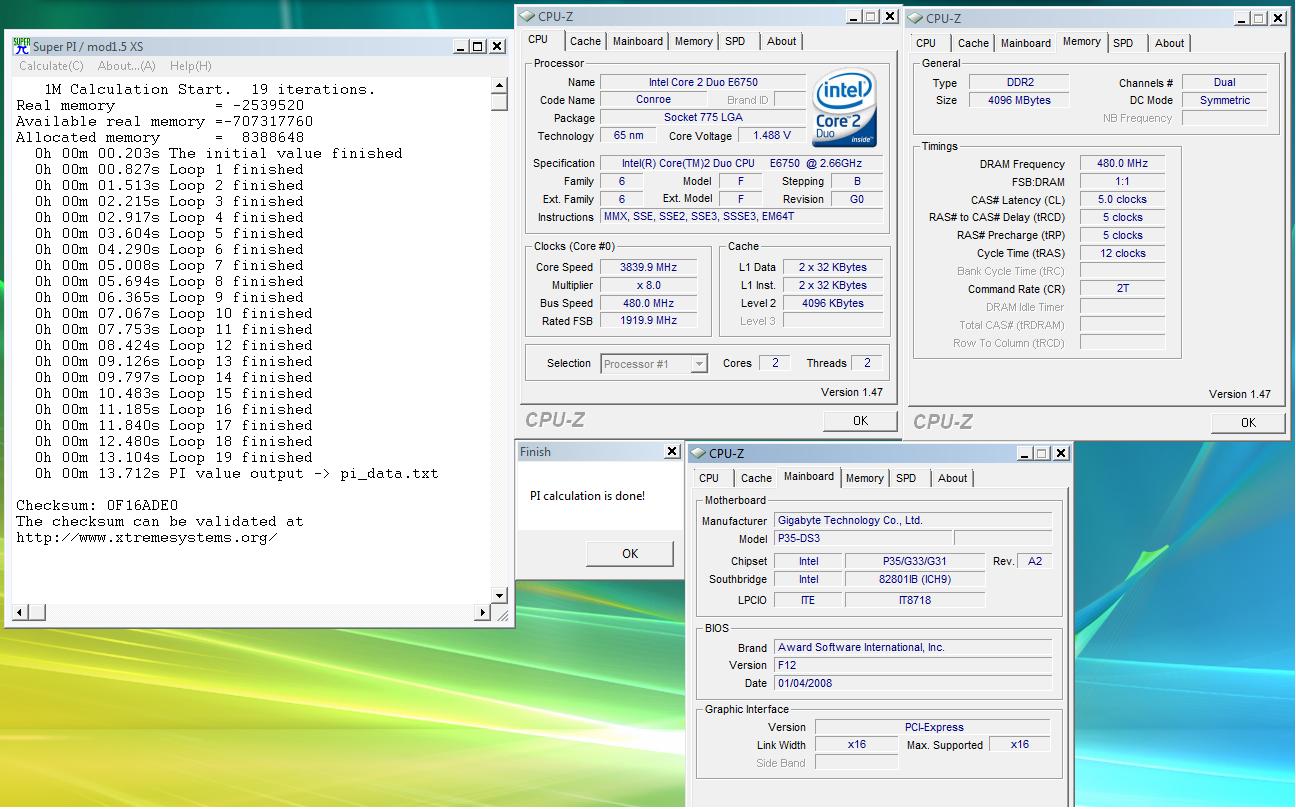This screenshot has width=1296, height=809.
Task: Click the BIOS Date 01/04/2008 field
Action: pyautogui.click(x=913, y=683)
